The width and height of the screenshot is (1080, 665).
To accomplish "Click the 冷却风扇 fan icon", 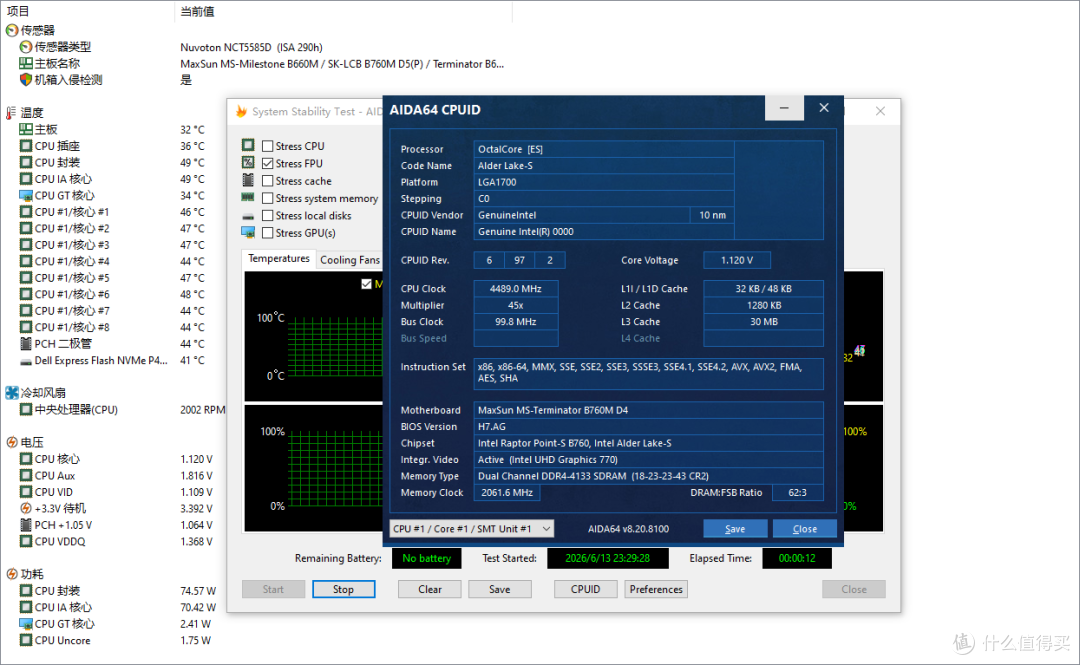I will 12,393.
